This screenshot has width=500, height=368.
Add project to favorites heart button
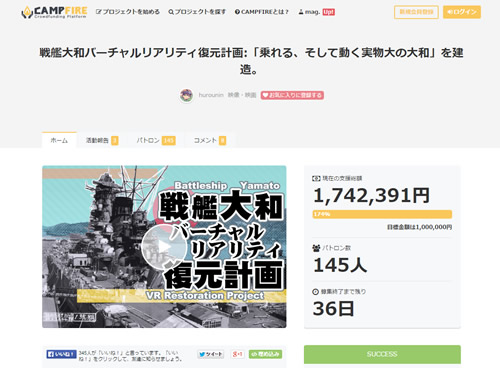click(x=292, y=95)
